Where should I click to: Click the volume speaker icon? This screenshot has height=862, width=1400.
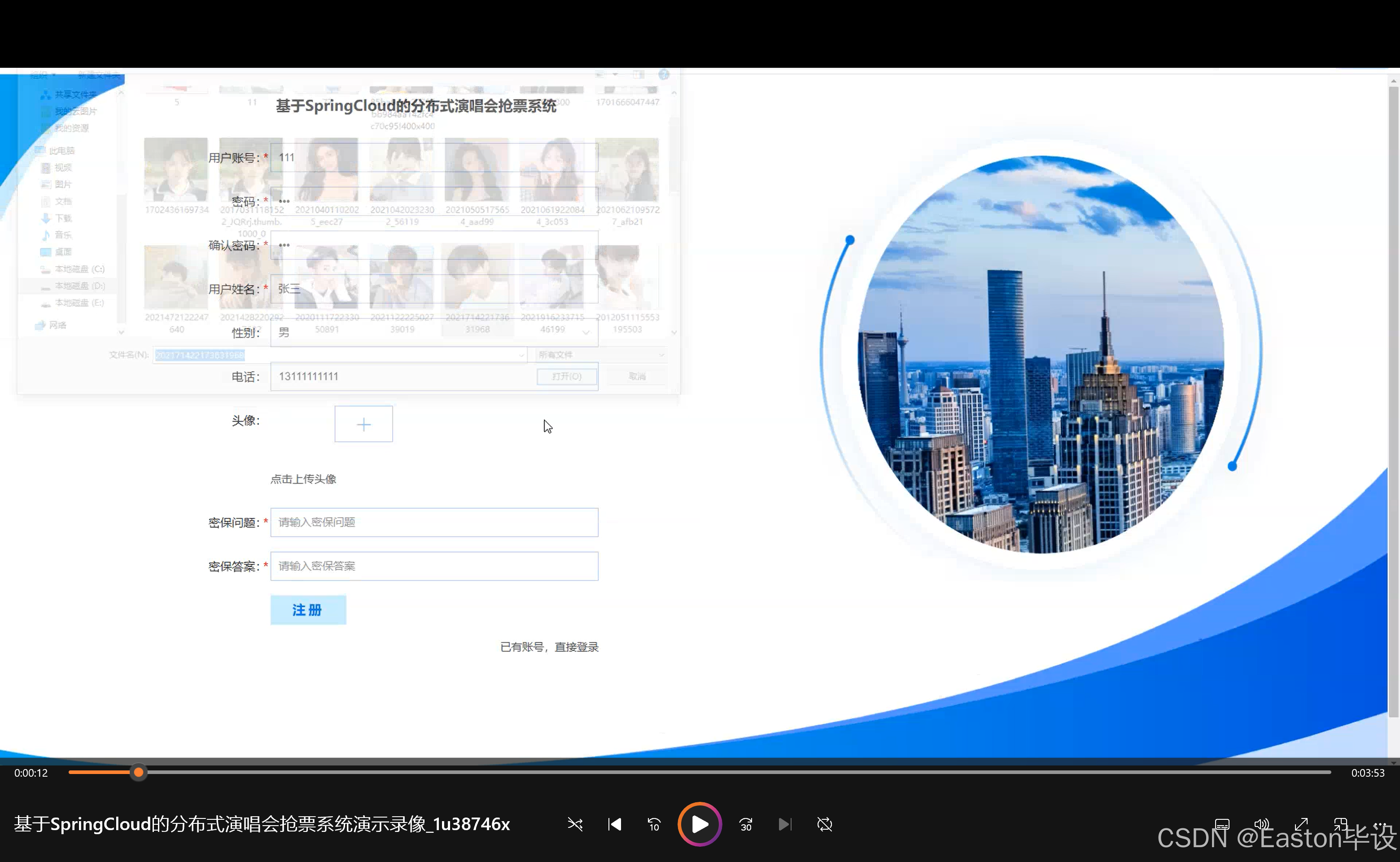1261,825
